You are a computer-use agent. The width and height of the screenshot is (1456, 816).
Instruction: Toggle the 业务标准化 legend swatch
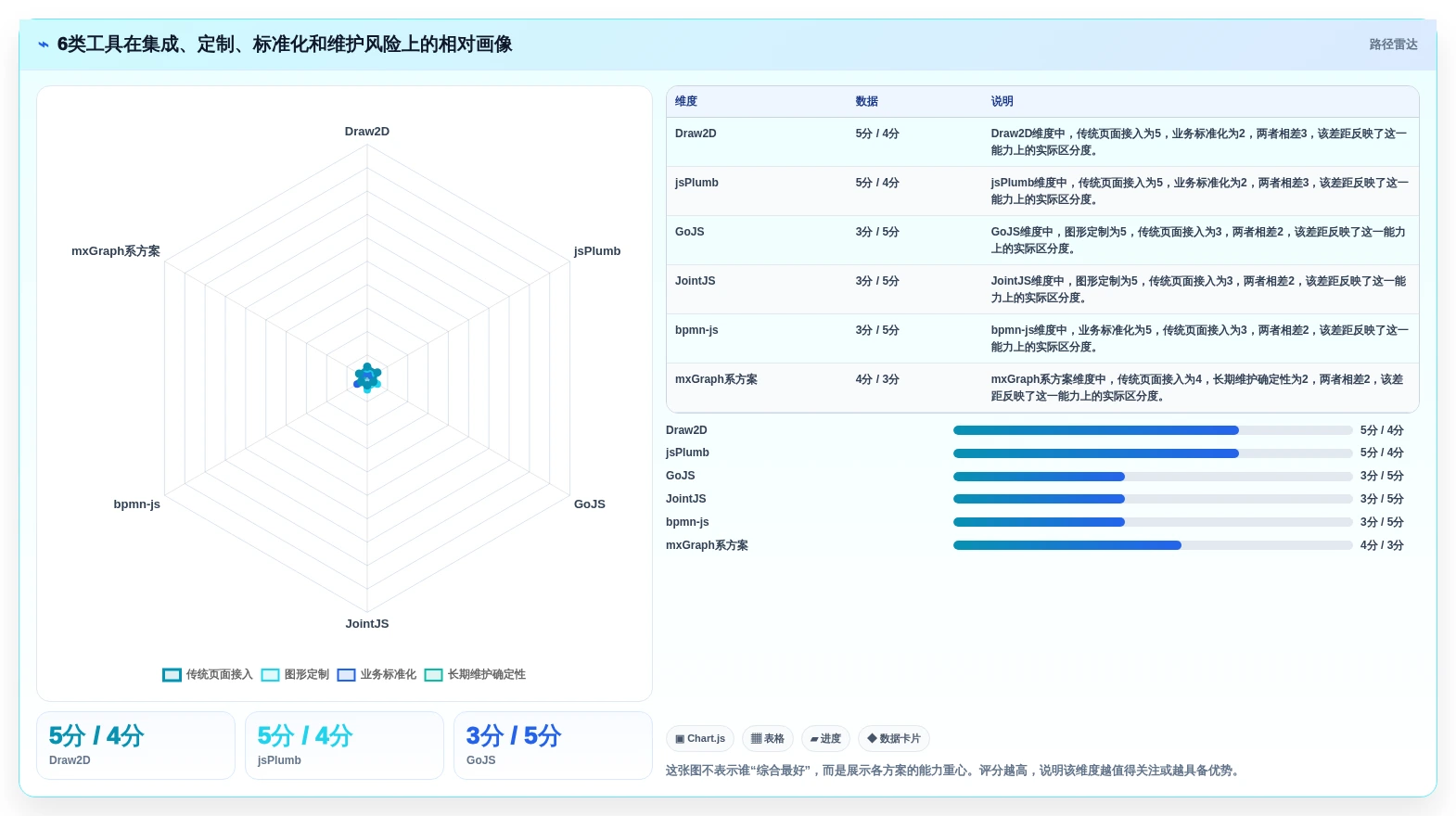pos(346,675)
